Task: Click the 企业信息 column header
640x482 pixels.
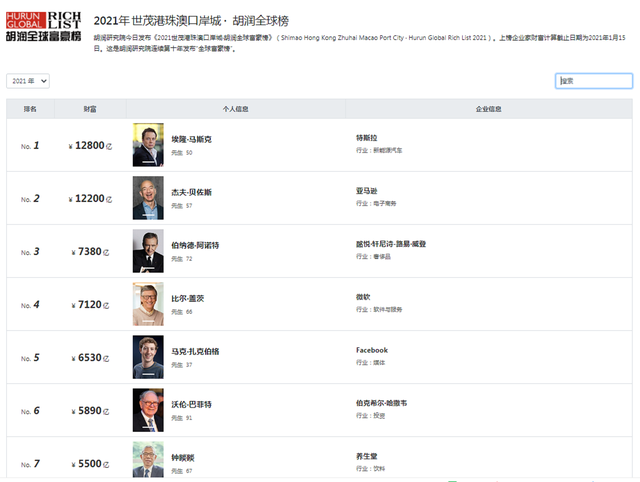Action: [x=489, y=109]
